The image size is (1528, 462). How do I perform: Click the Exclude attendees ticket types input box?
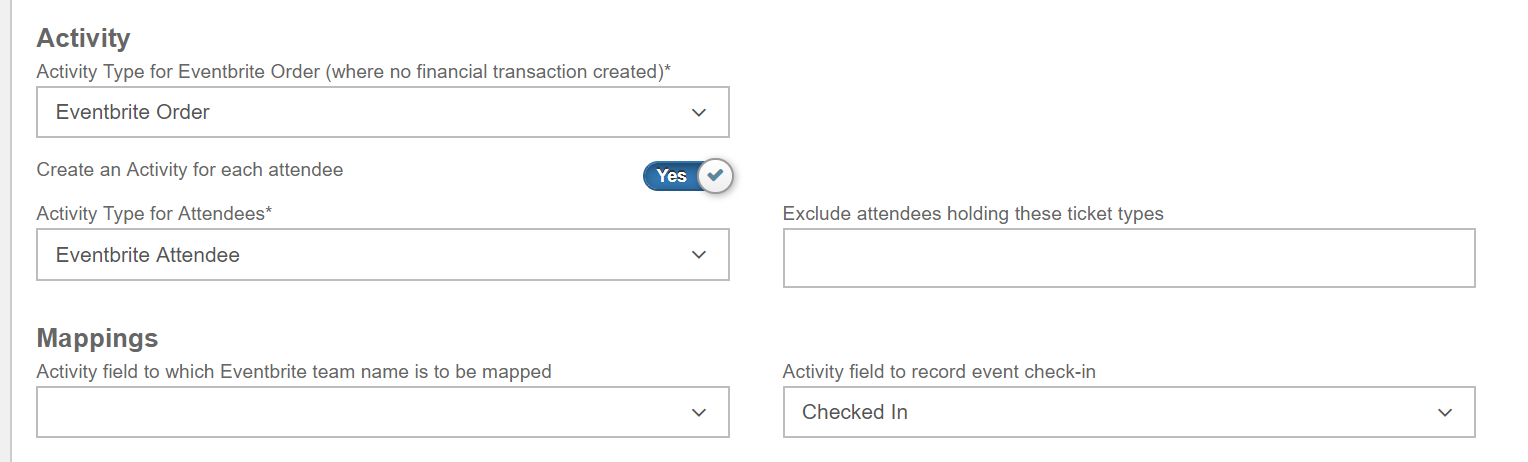[1128, 258]
